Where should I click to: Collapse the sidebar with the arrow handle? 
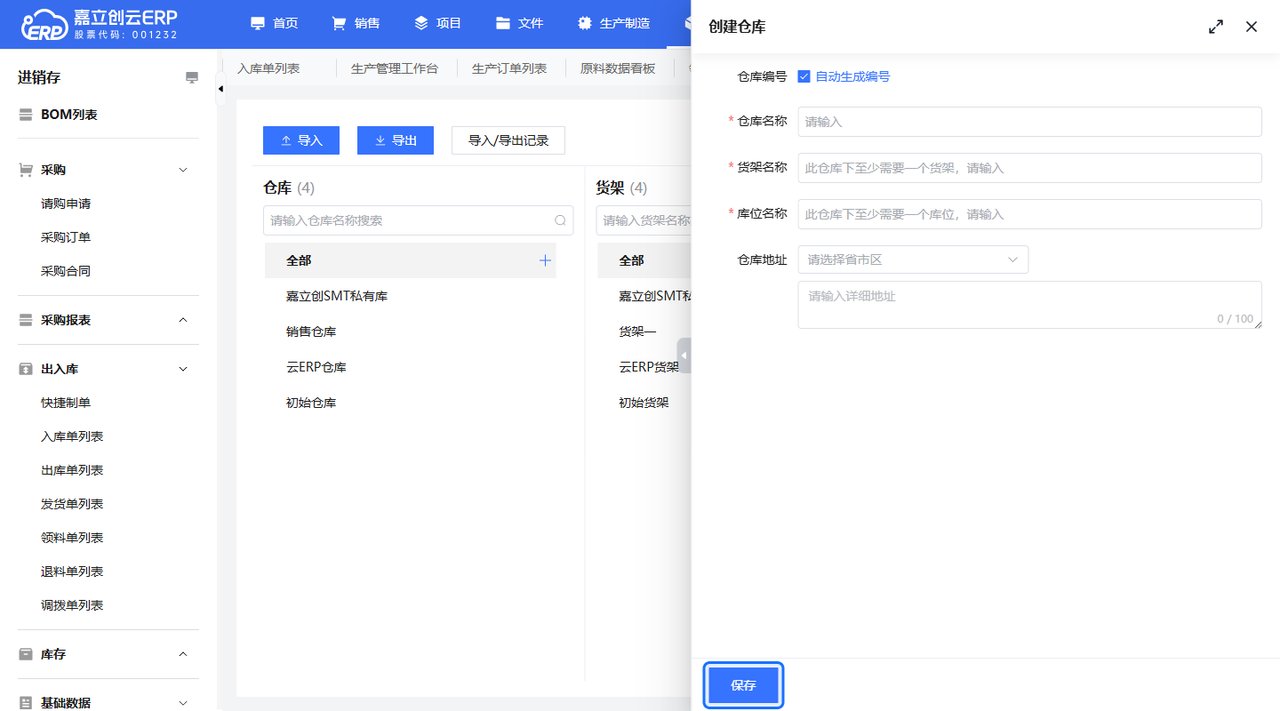tap(221, 88)
